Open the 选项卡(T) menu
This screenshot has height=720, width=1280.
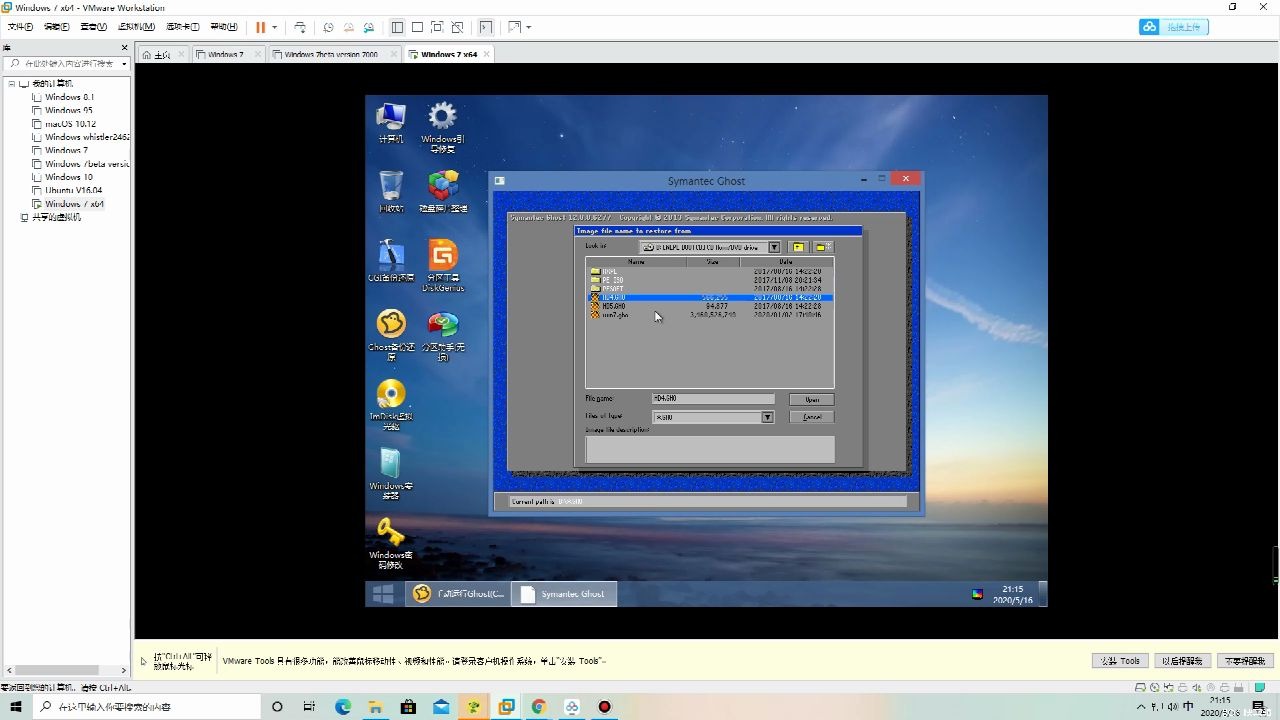(x=182, y=27)
